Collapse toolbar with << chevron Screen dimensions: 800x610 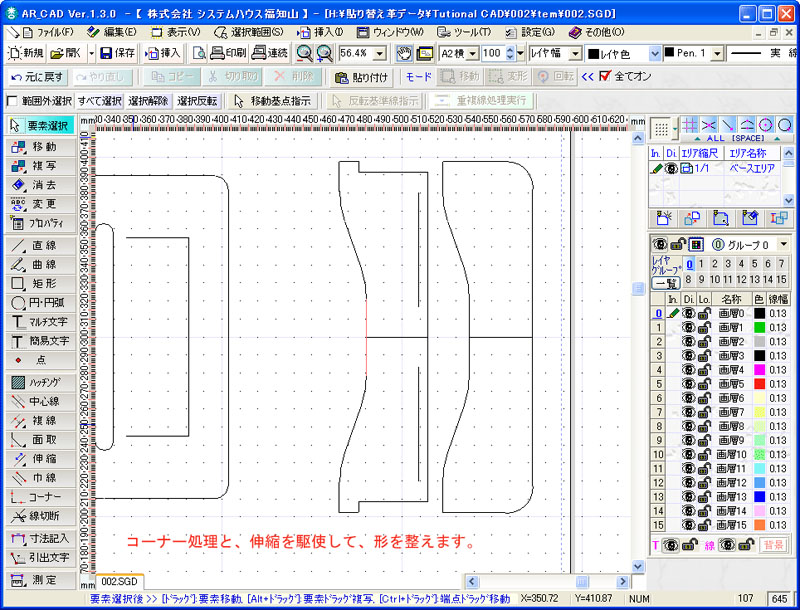pyautogui.click(x=587, y=77)
